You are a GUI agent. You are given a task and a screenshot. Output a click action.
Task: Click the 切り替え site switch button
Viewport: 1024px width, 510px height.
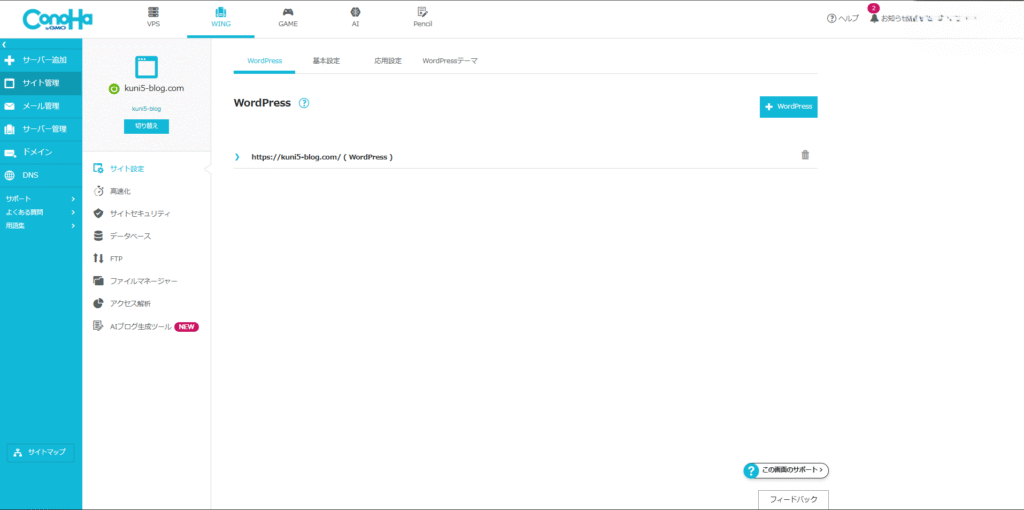(x=146, y=126)
